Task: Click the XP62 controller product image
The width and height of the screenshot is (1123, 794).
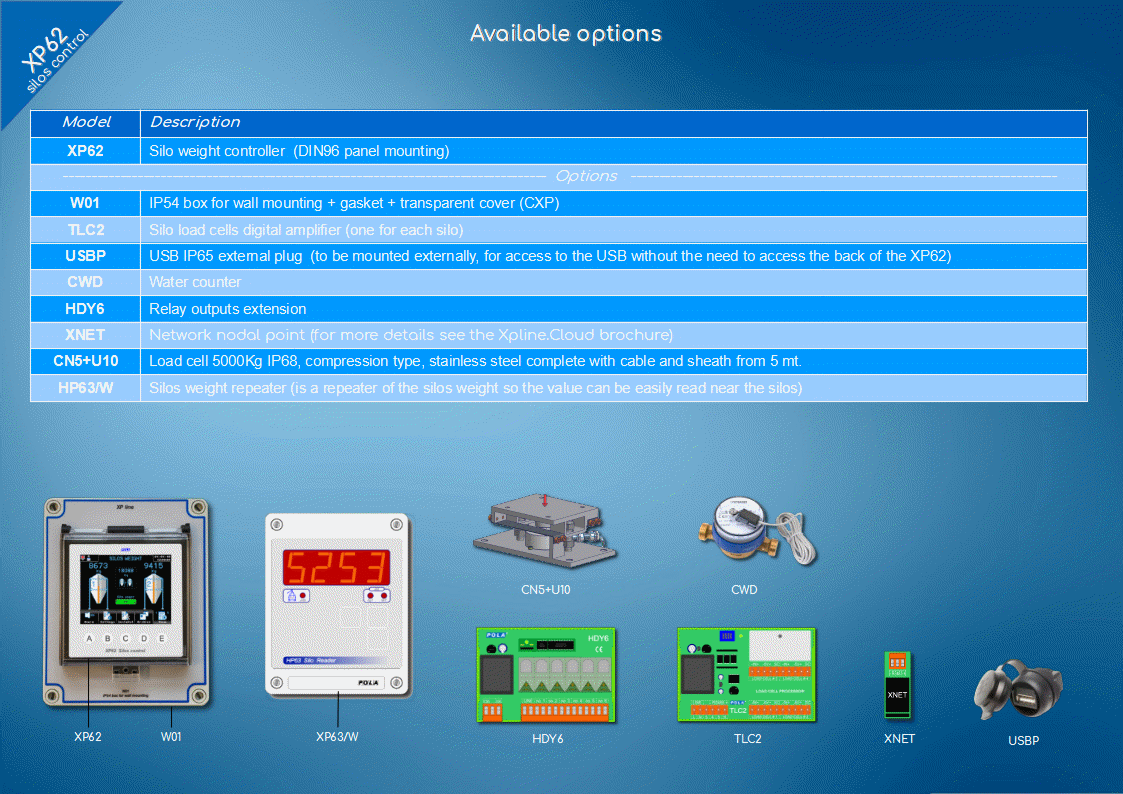Action: click(x=127, y=603)
